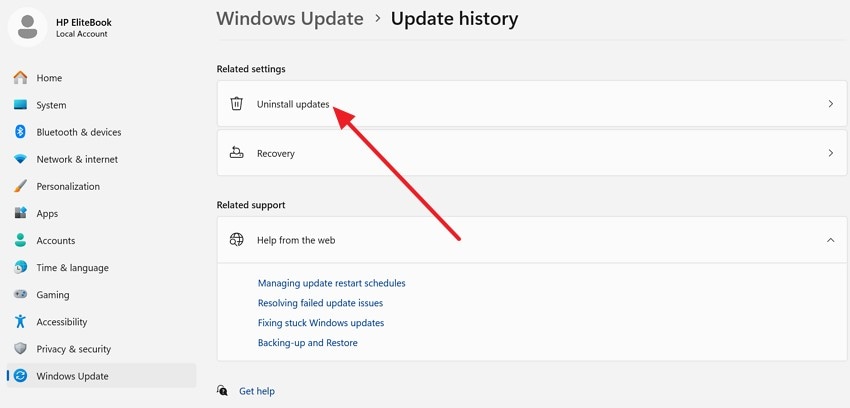This screenshot has width=850, height=408.
Task: Click the Gaming controller icon
Action: [x=20, y=294]
